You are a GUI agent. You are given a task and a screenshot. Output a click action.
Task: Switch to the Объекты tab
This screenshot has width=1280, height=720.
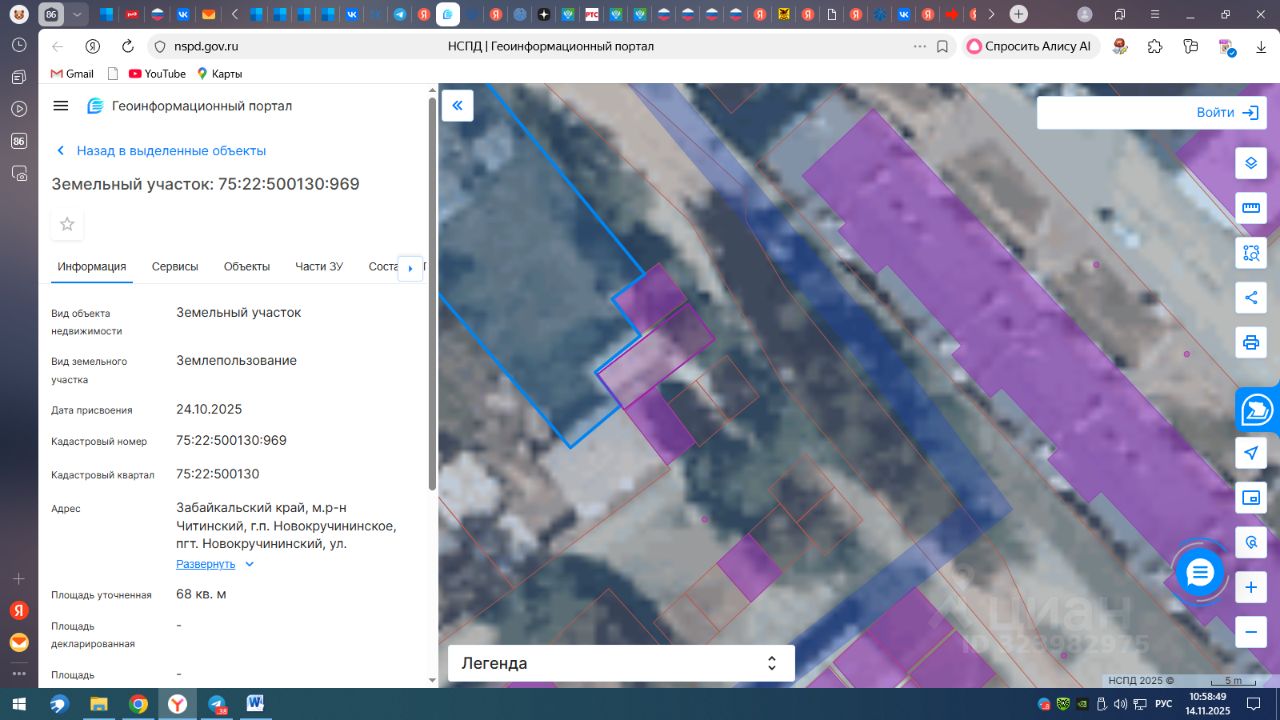247,267
